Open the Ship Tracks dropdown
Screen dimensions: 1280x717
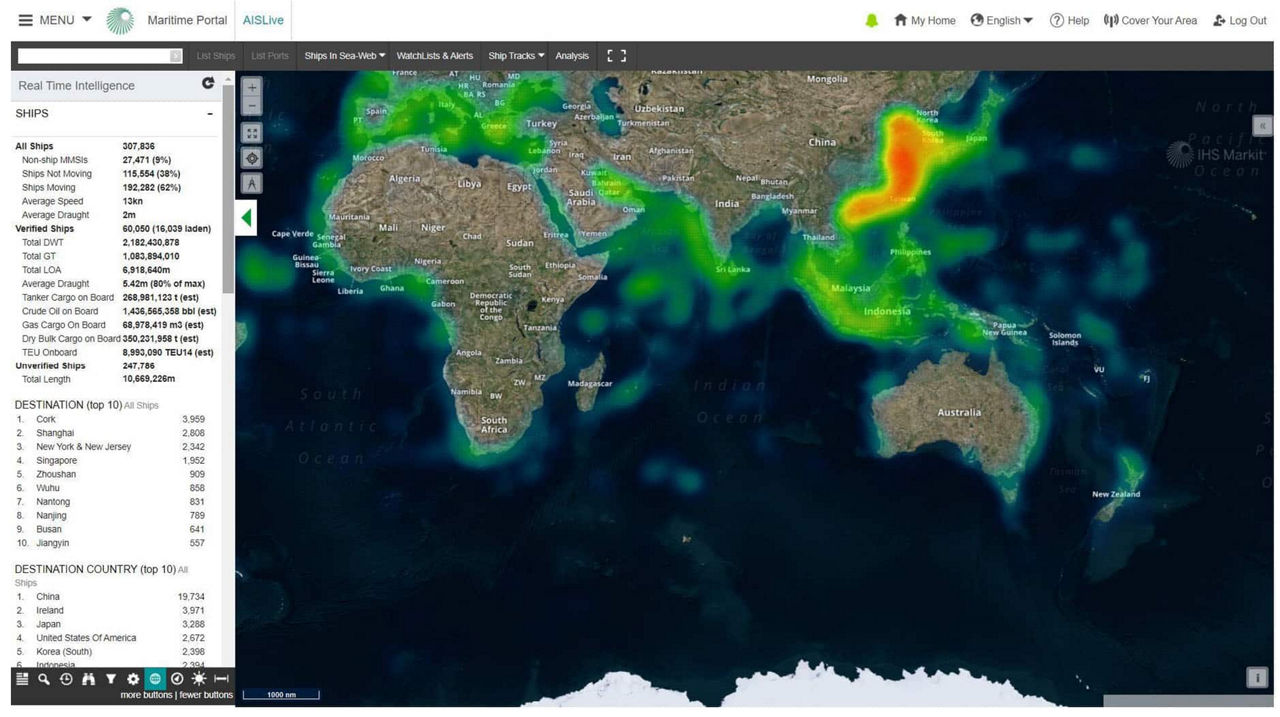(x=516, y=56)
